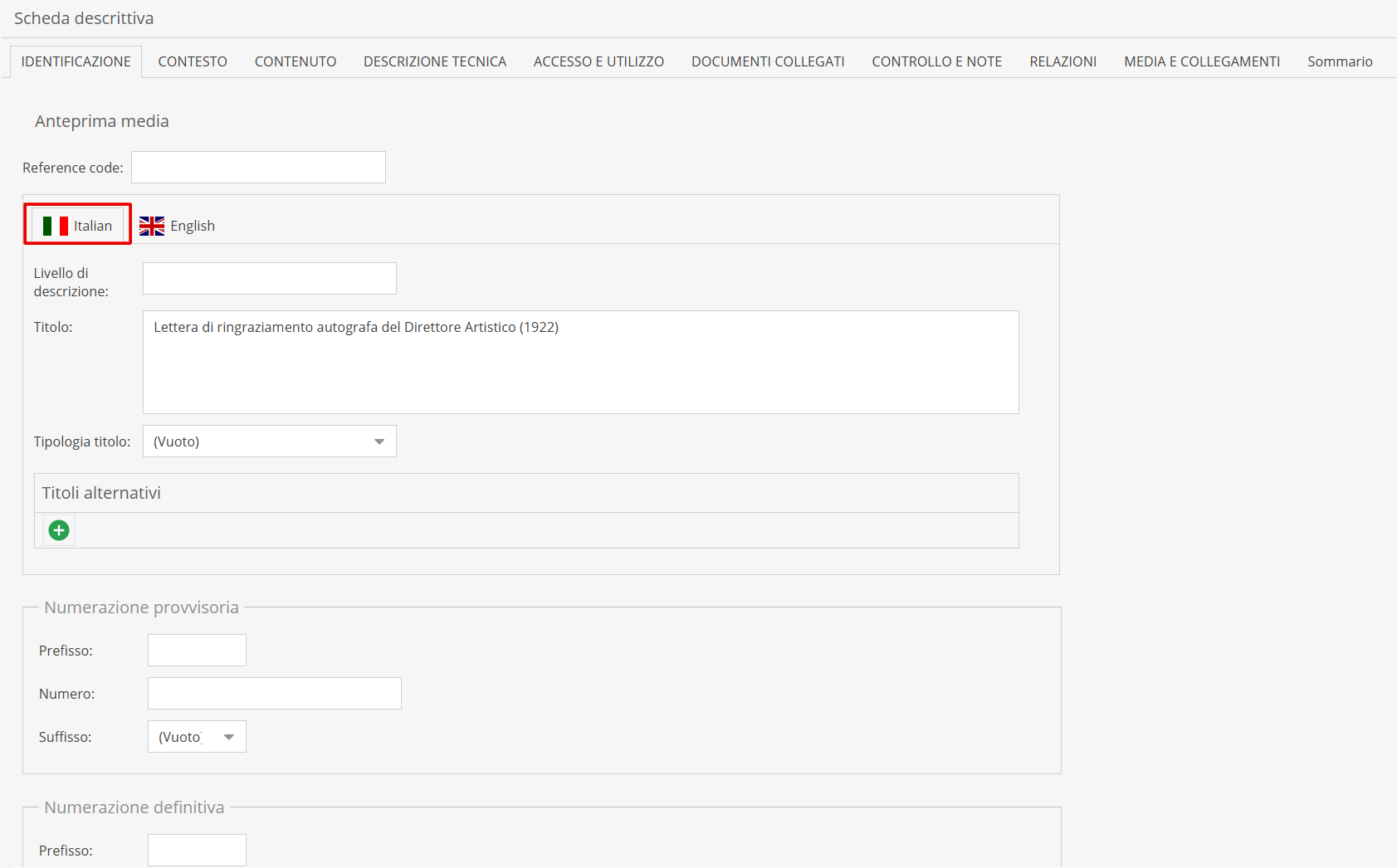Focus the Prefisso field in Numerazione definitiva

coord(197,851)
